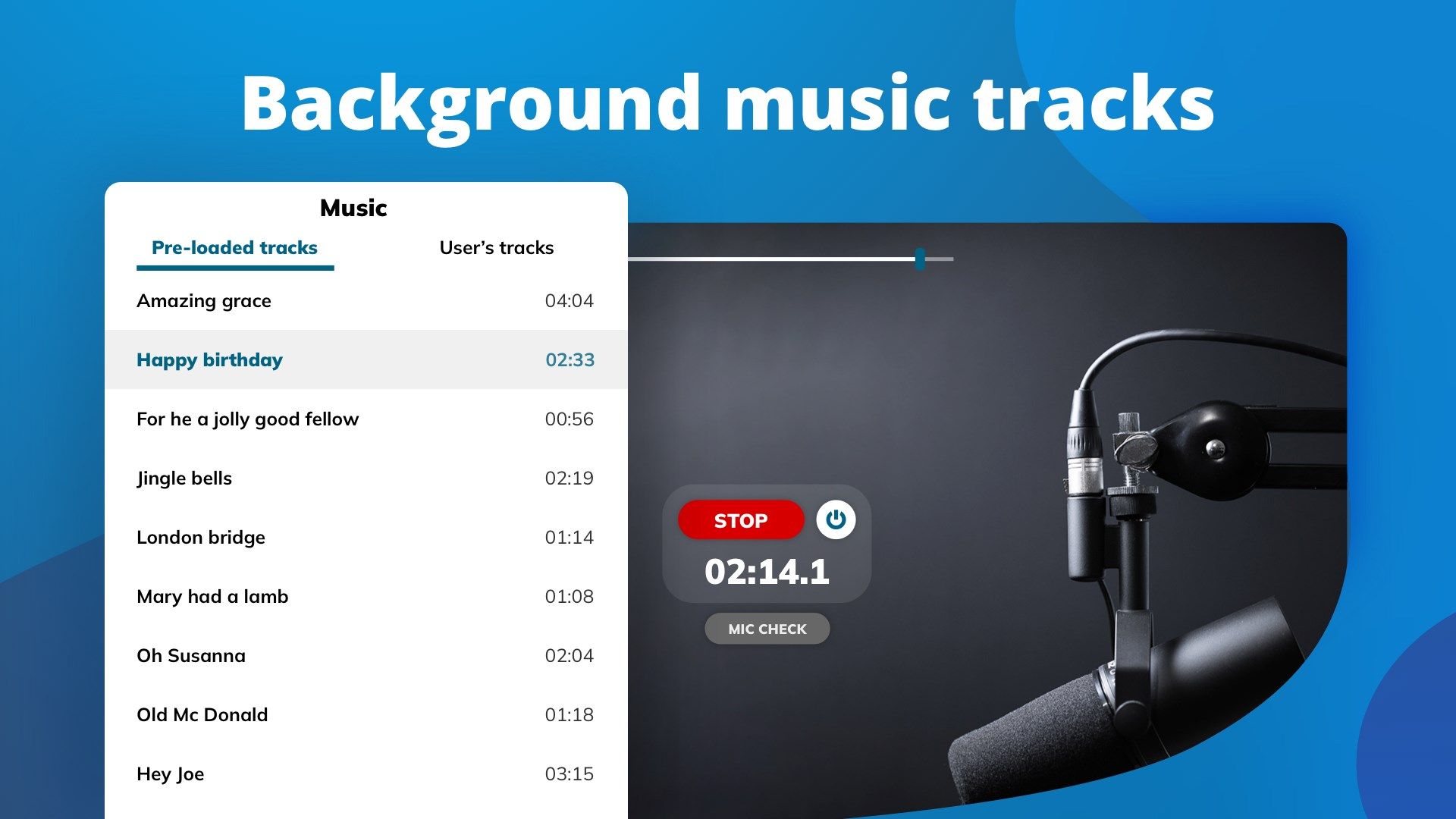1456x819 pixels.
Task: Pick the Old Mc Donald track
Action: (x=366, y=714)
